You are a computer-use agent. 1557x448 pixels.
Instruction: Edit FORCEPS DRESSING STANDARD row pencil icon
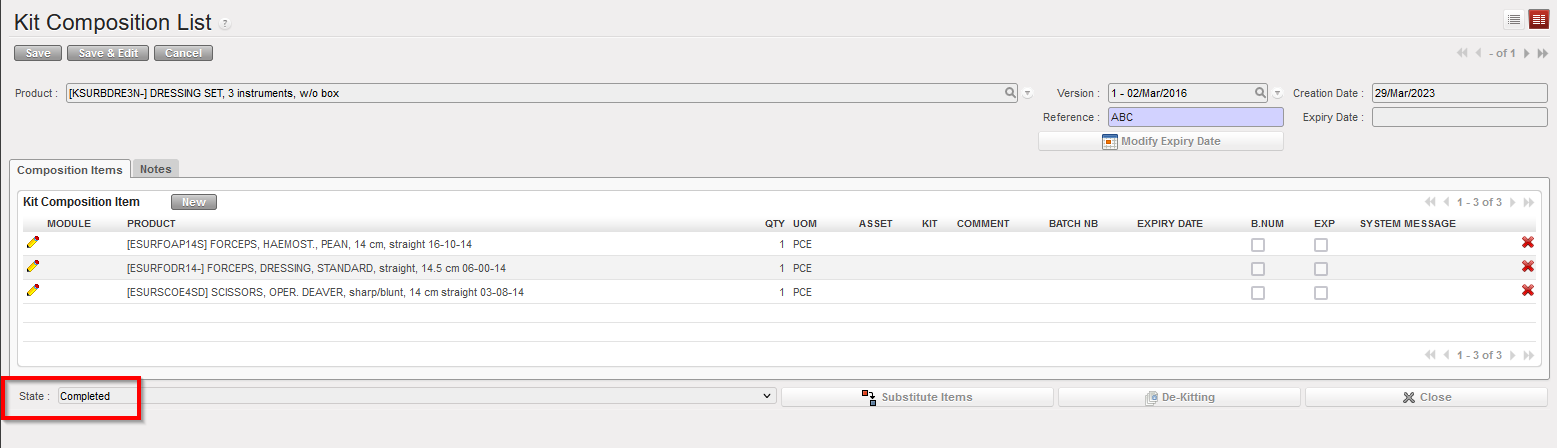click(x=33, y=266)
